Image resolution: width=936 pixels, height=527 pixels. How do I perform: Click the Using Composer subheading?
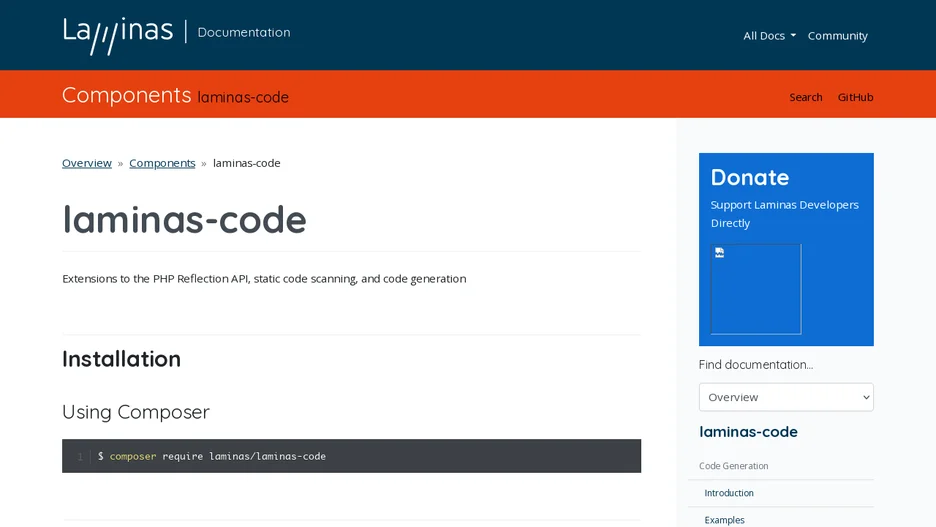click(x=136, y=412)
